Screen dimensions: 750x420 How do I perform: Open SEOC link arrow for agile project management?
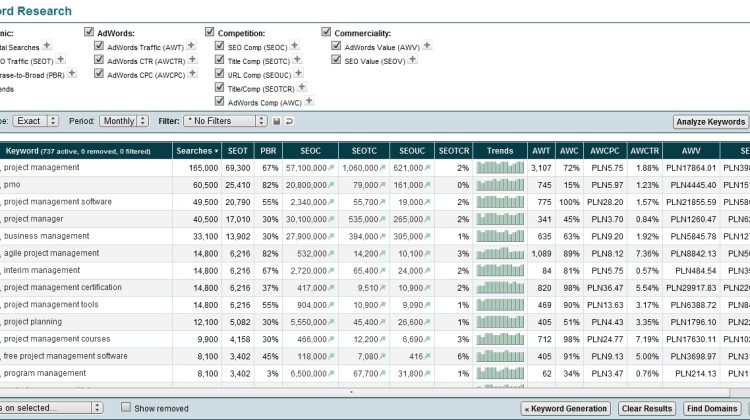click(331, 254)
